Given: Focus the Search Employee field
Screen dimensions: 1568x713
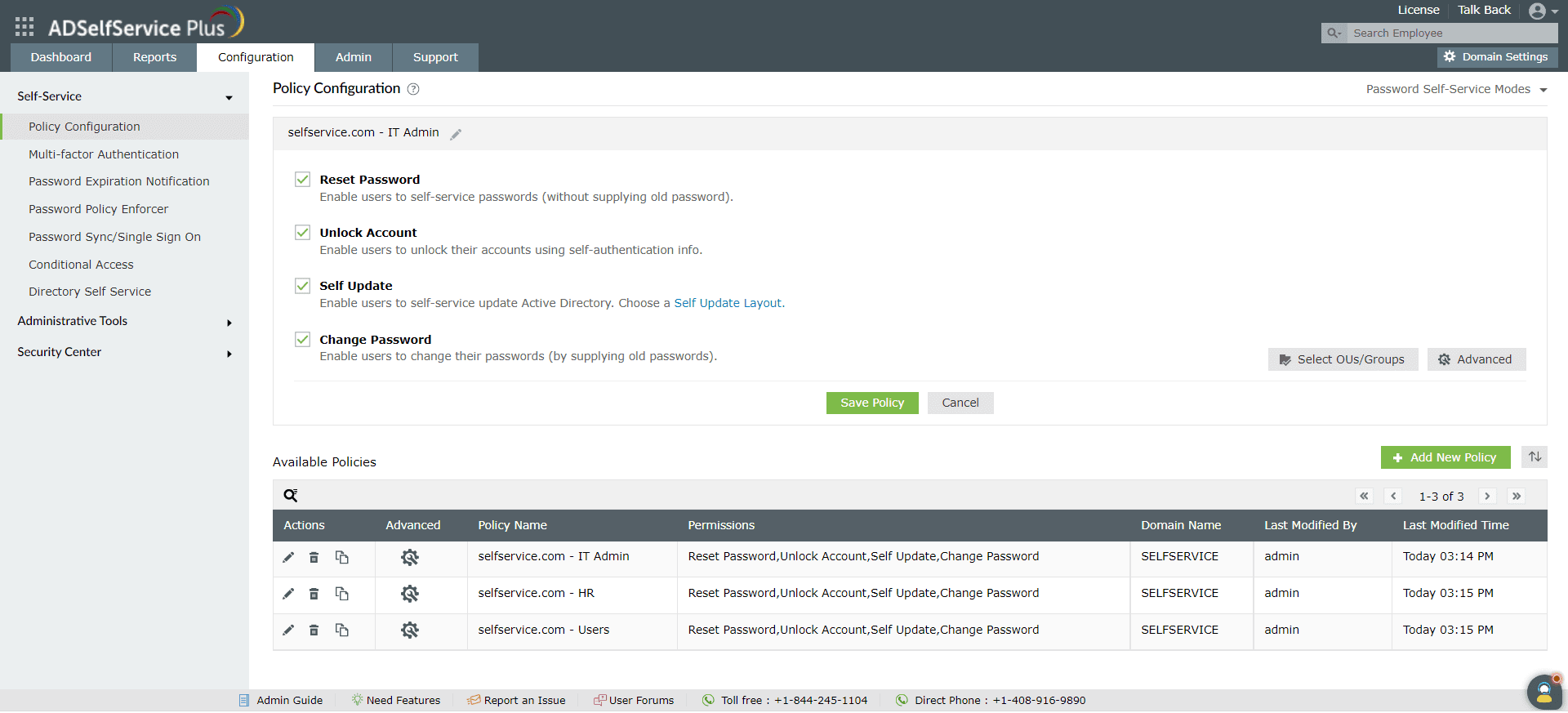Looking at the screenshot, I should 1452,33.
